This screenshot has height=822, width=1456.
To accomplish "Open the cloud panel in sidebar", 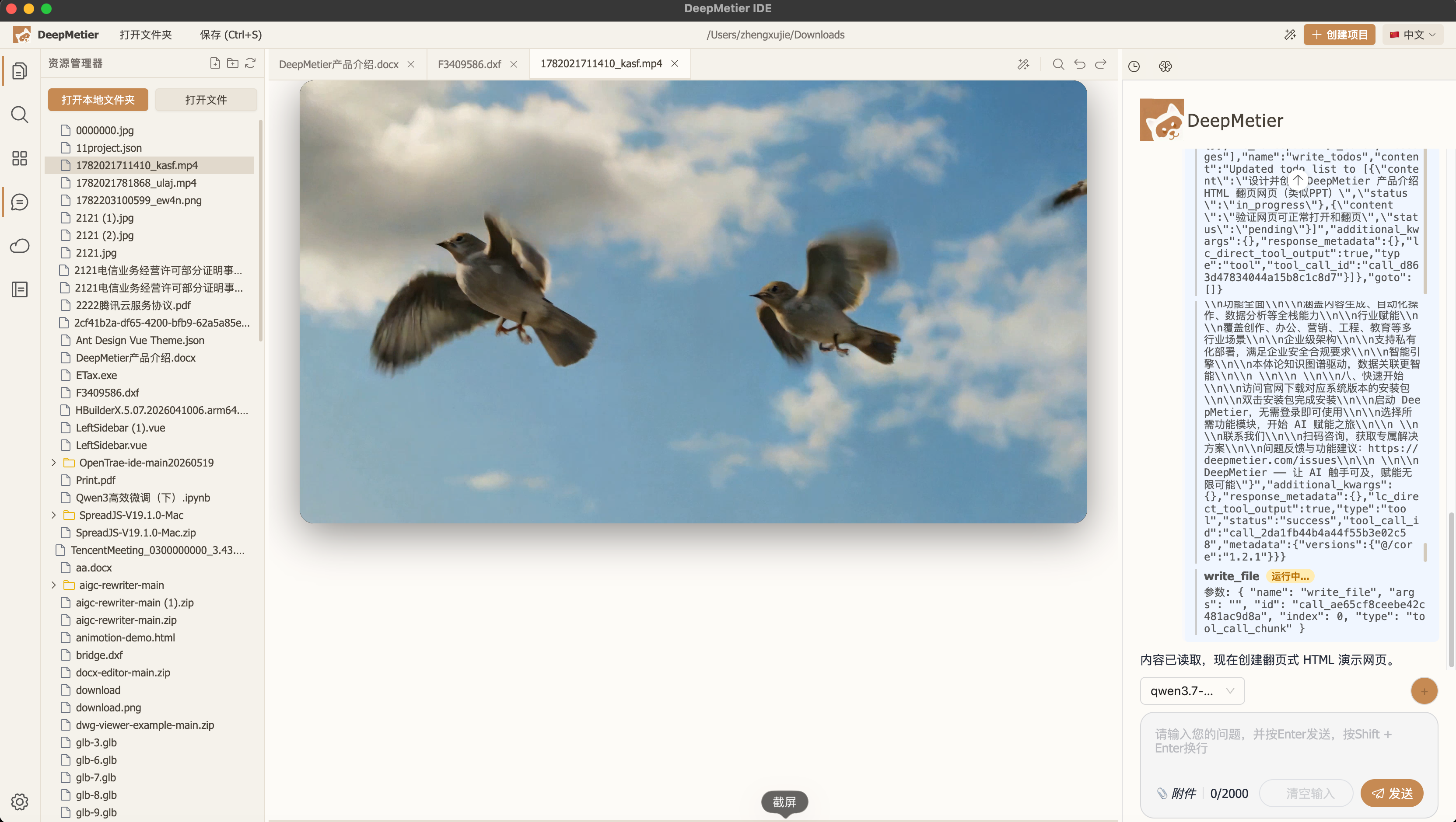I will (20, 246).
